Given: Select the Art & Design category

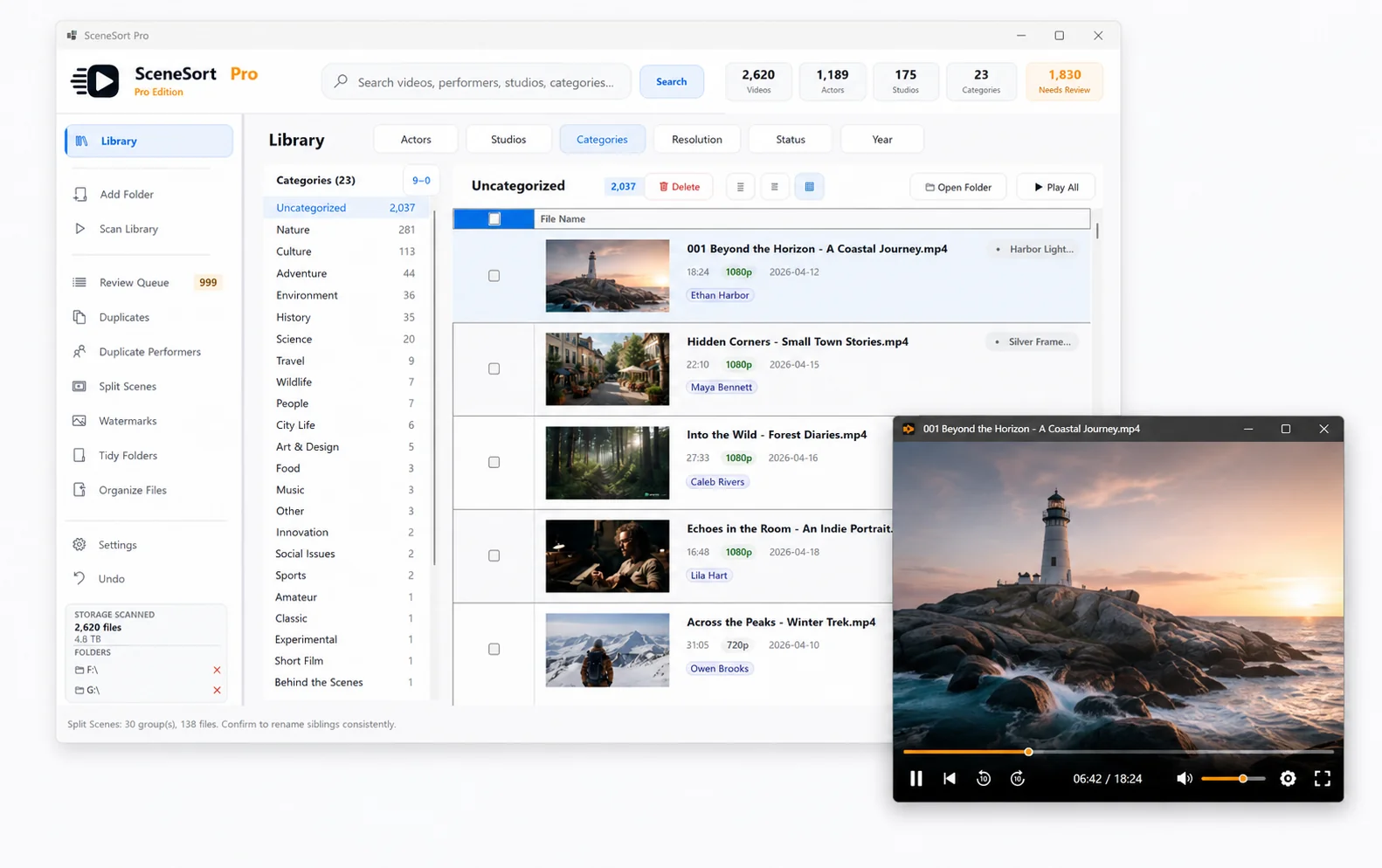Looking at the screenshot, I should click(346, 446).
